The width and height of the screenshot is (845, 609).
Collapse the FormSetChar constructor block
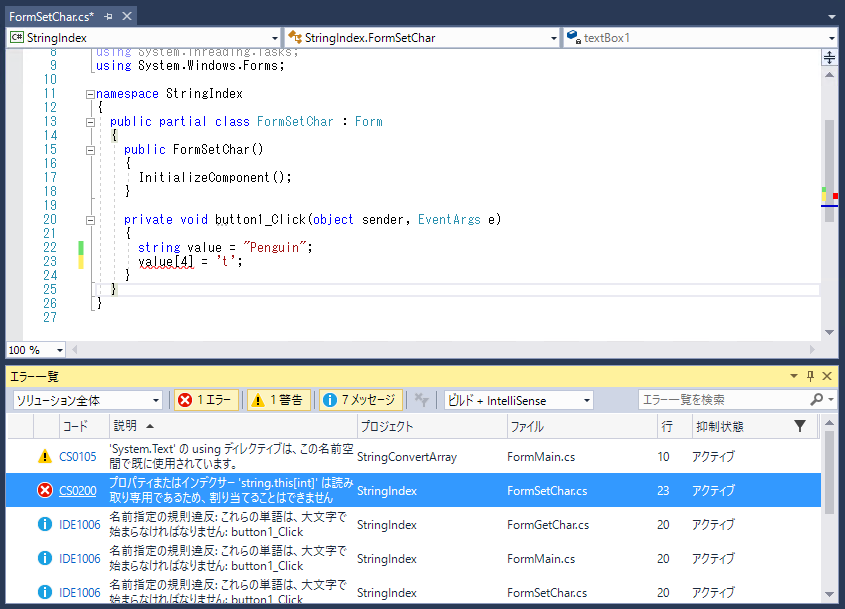click(90, 150)
